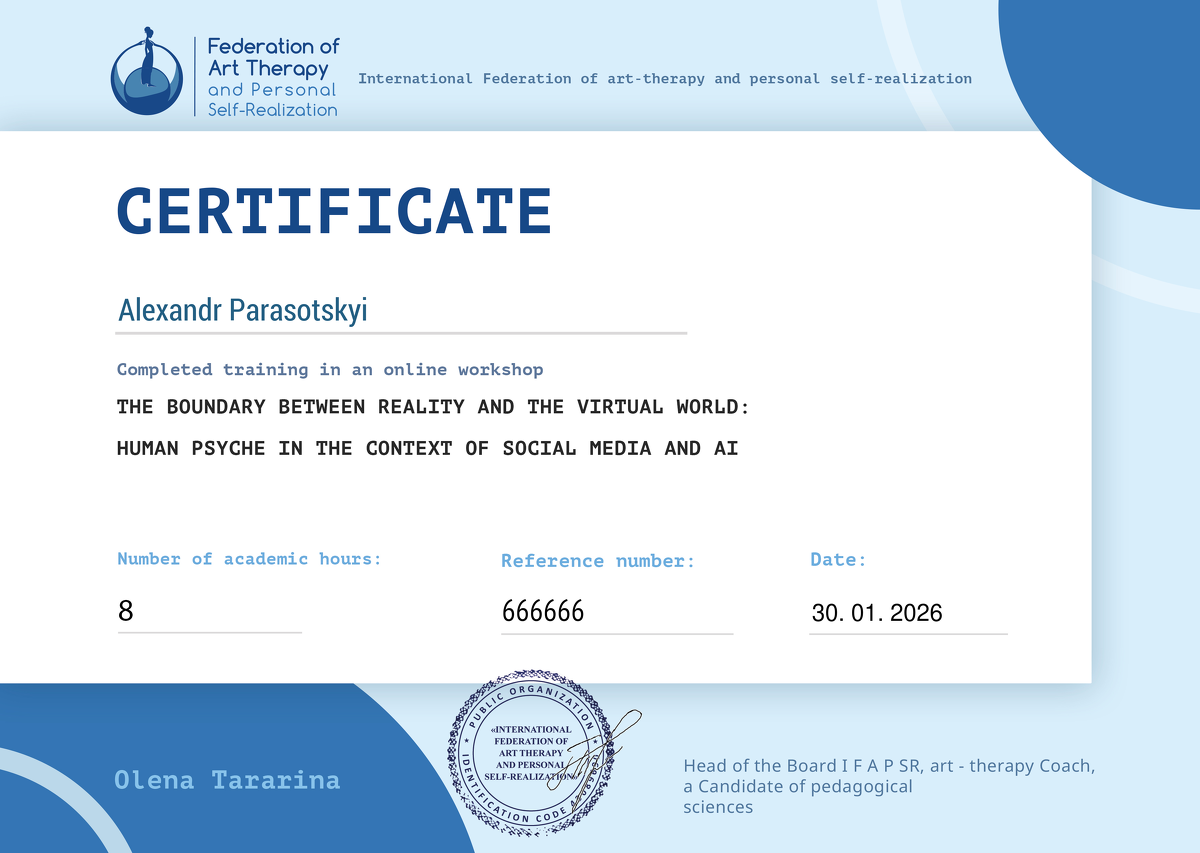The height and width of the screenshot is (853, 1200).
Task: Select the date 30.01.2026
Action: (876, 613)
